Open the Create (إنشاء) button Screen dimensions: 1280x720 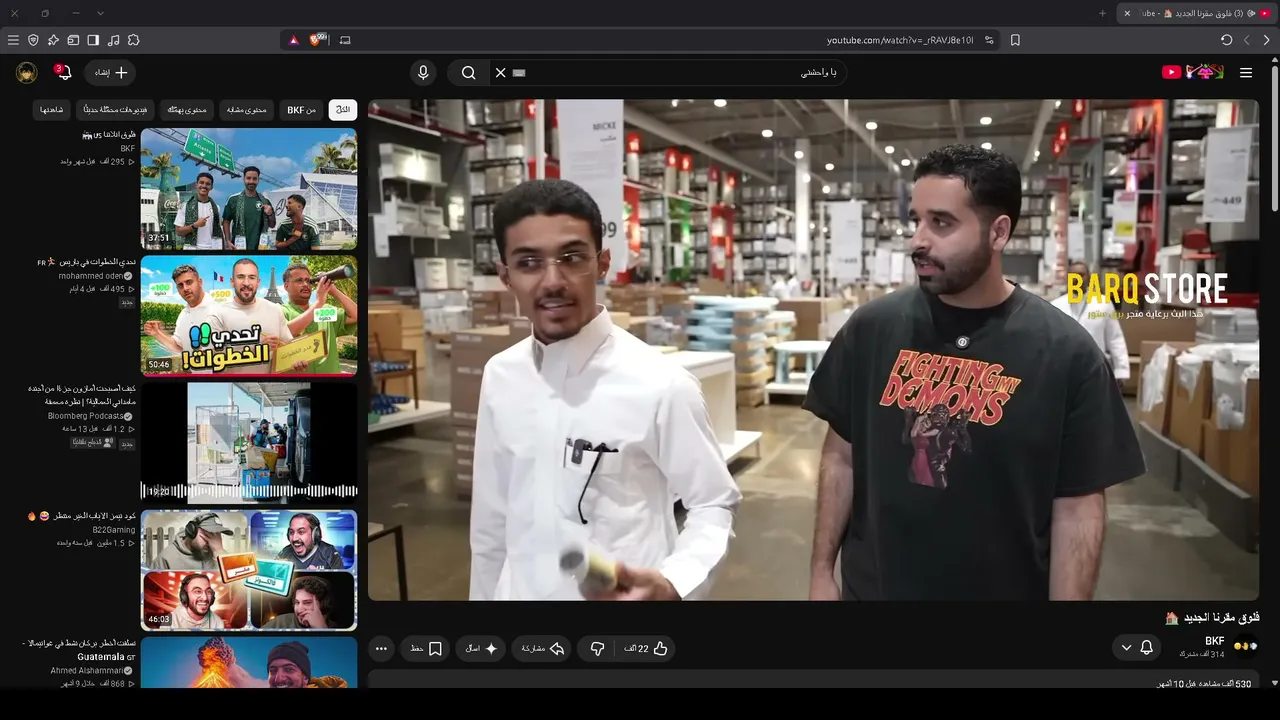click(x=112, y=72)
